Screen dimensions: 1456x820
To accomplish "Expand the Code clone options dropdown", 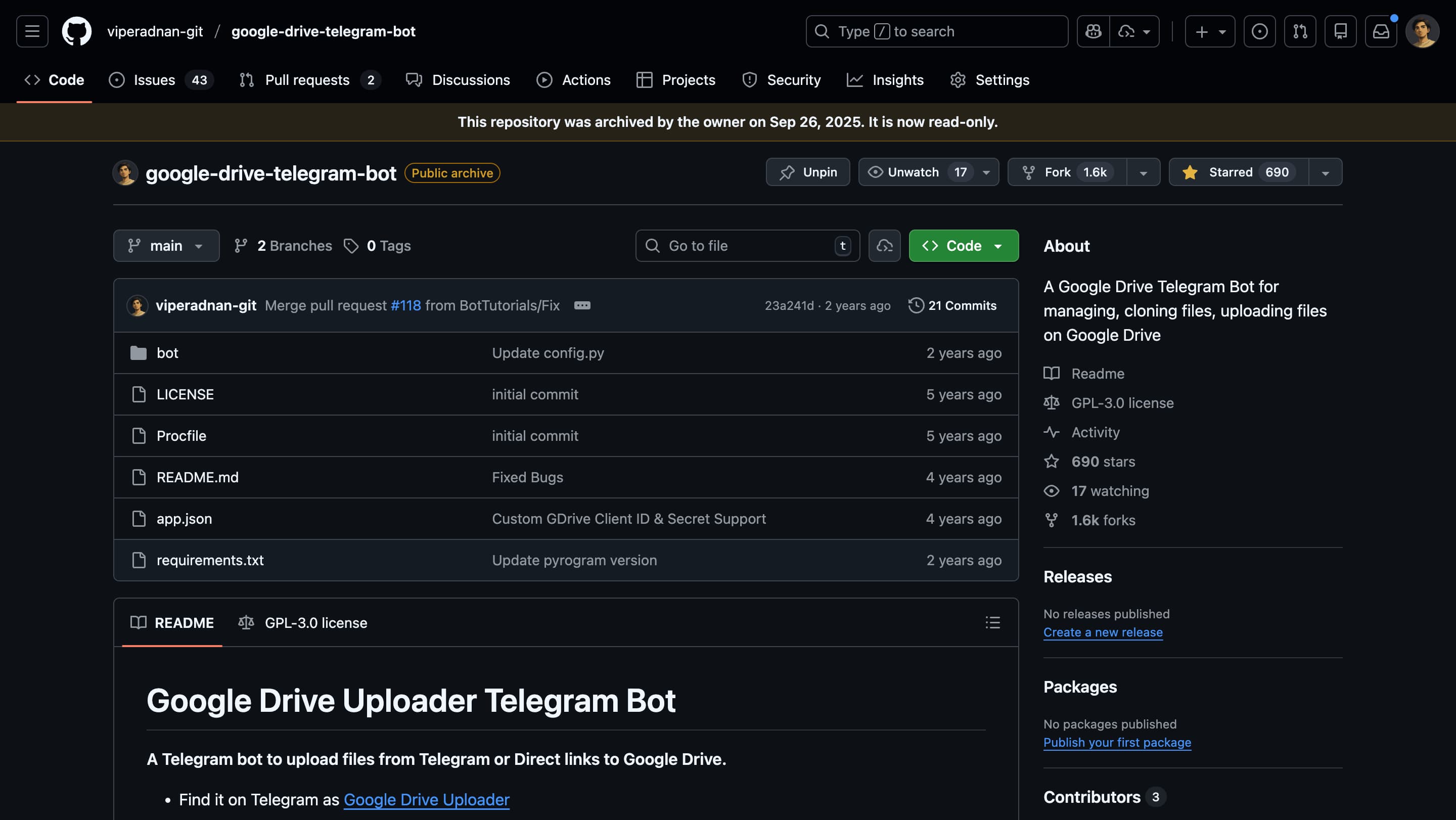I will point(997,245).
